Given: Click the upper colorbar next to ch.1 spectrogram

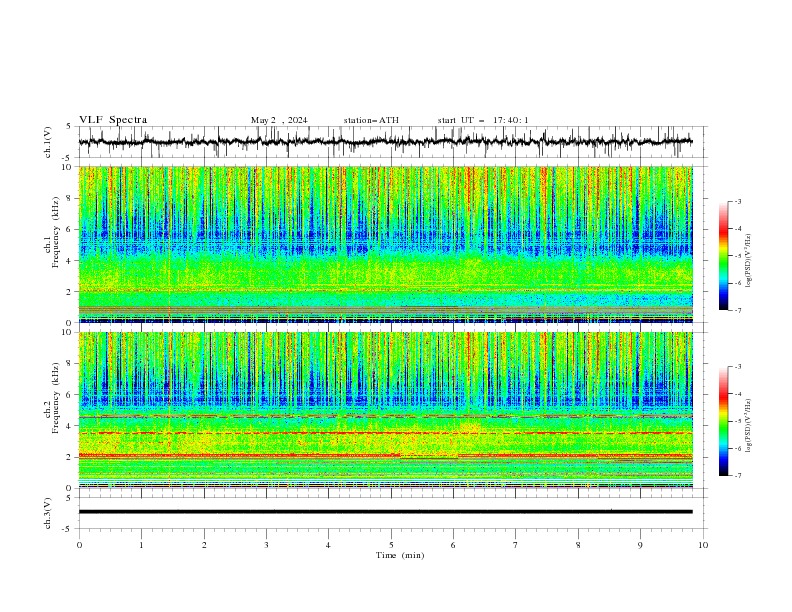Looking at the screenshot, I should (723, 255).
